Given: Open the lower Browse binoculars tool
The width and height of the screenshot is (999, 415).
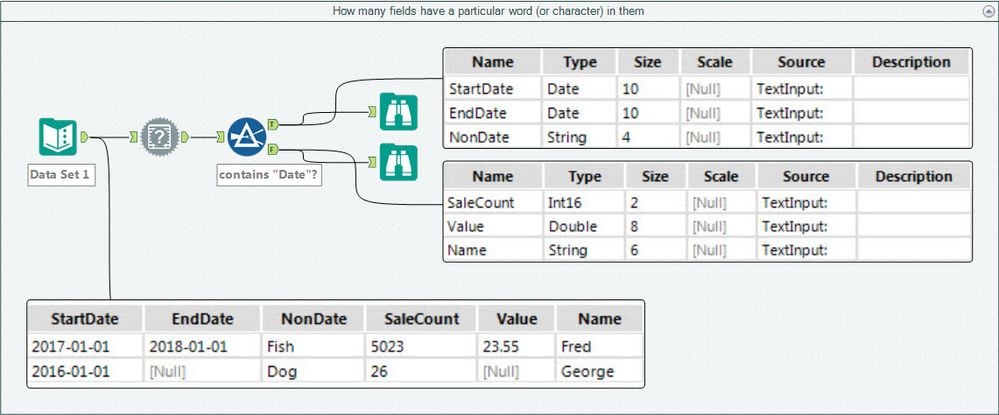Looking at the screenshot, I should point(398,162).
